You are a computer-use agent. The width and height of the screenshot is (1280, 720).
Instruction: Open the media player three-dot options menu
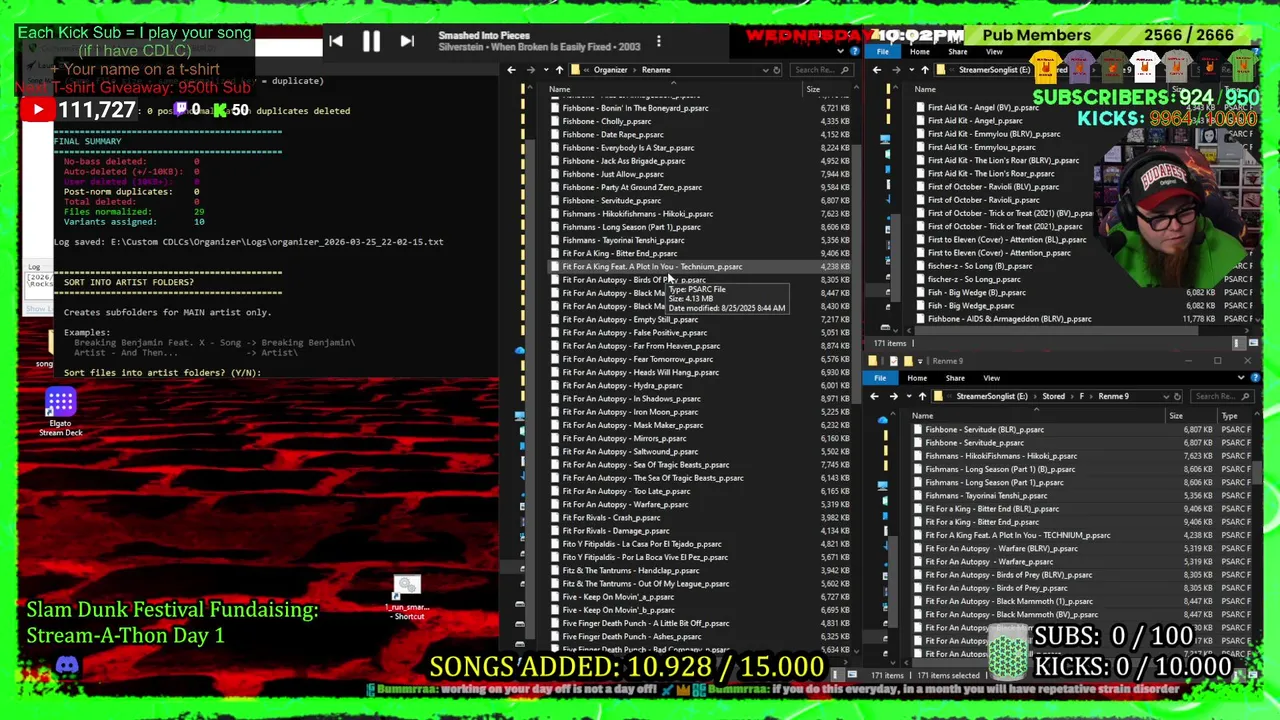658,41
